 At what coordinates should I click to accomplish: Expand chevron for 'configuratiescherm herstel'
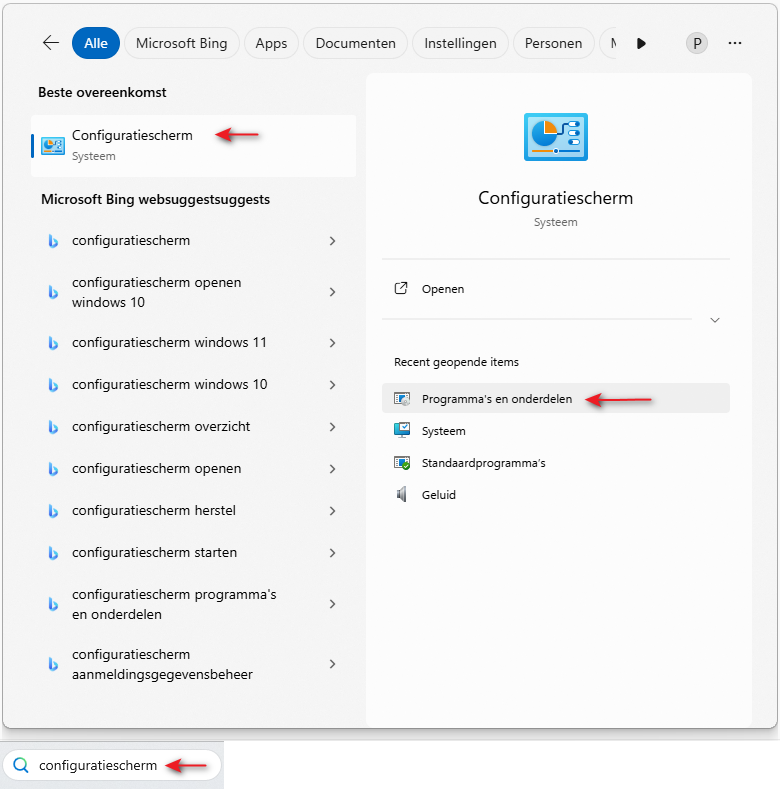point(332,511)
